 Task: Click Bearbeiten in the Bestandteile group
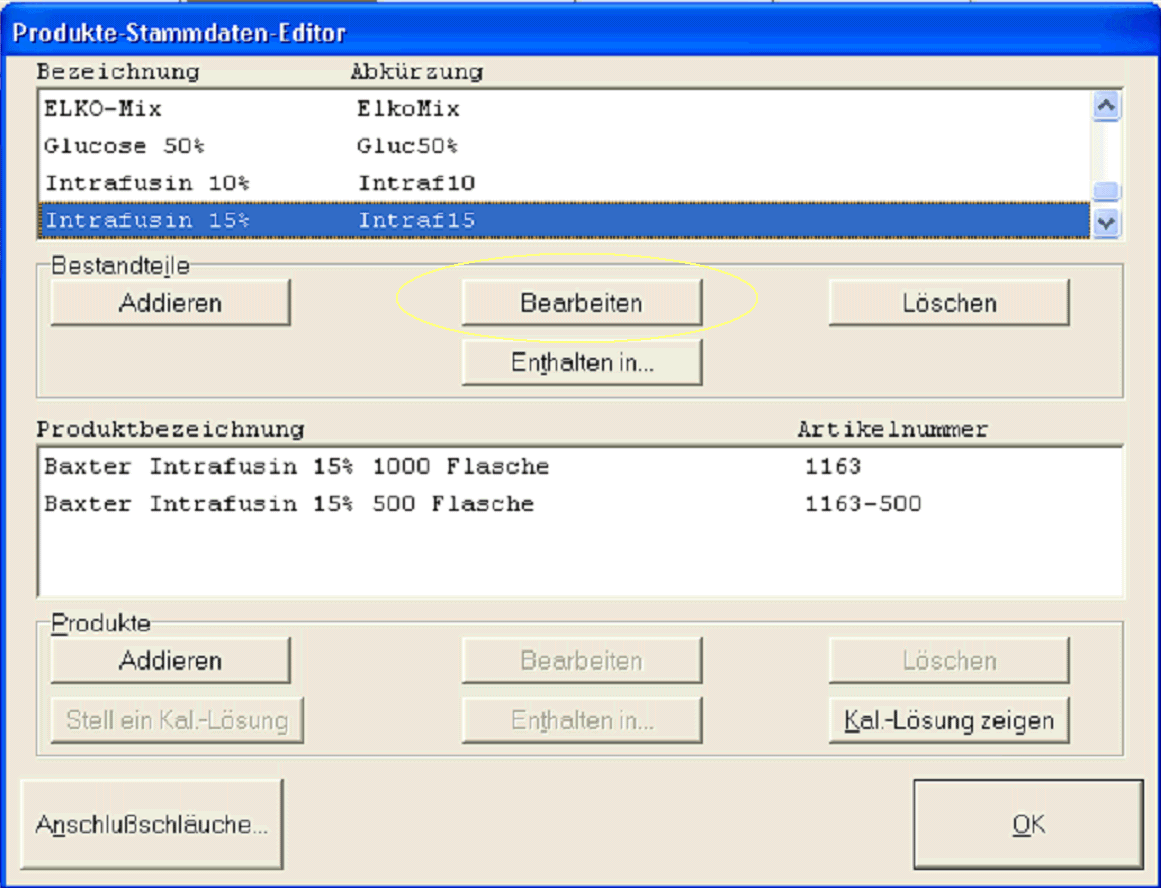581,302
